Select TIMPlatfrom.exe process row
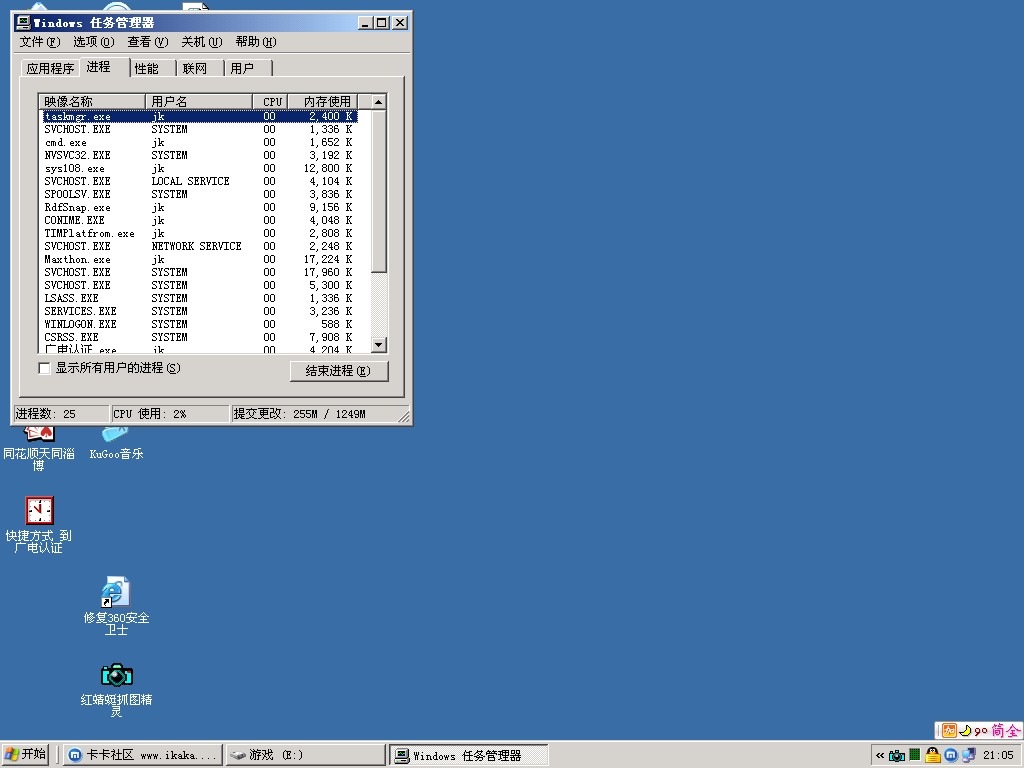Image resolution: width=1024 pixels, height=768 pixels. pos(200,233)
